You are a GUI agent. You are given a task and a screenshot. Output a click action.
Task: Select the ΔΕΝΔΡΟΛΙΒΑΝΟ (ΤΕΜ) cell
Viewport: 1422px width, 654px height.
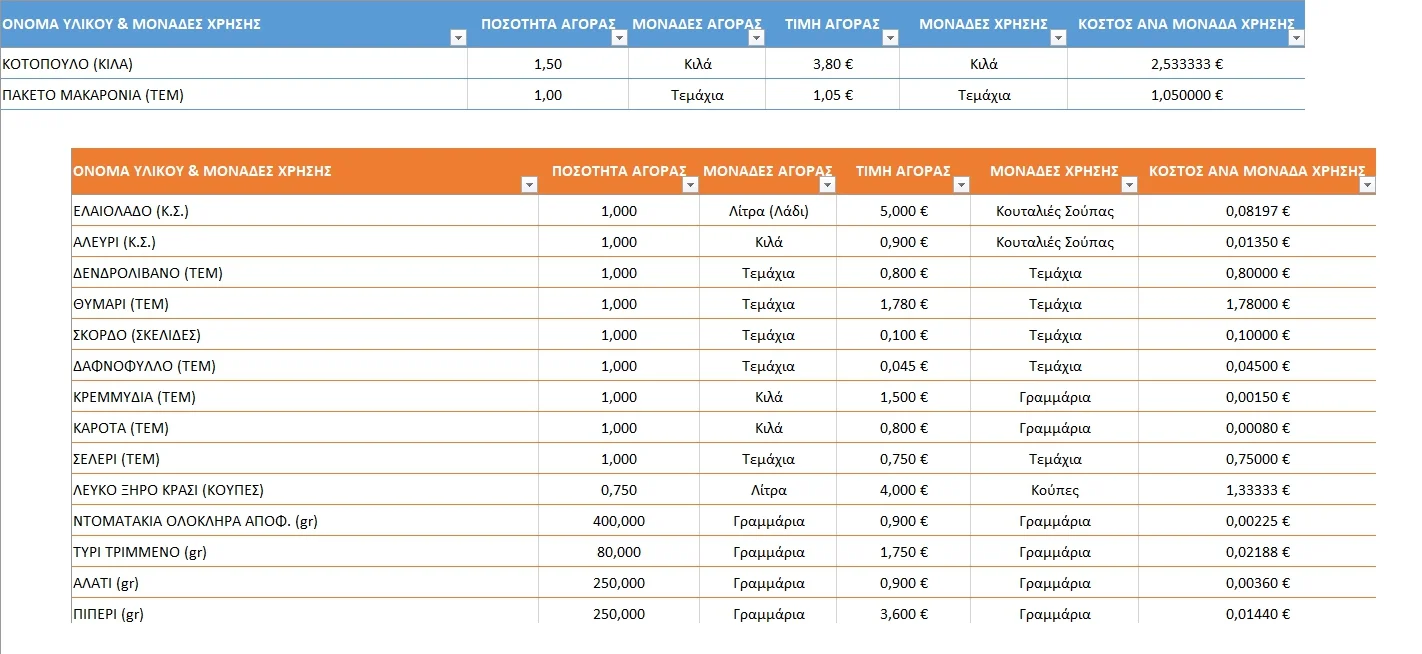point(305,273)
